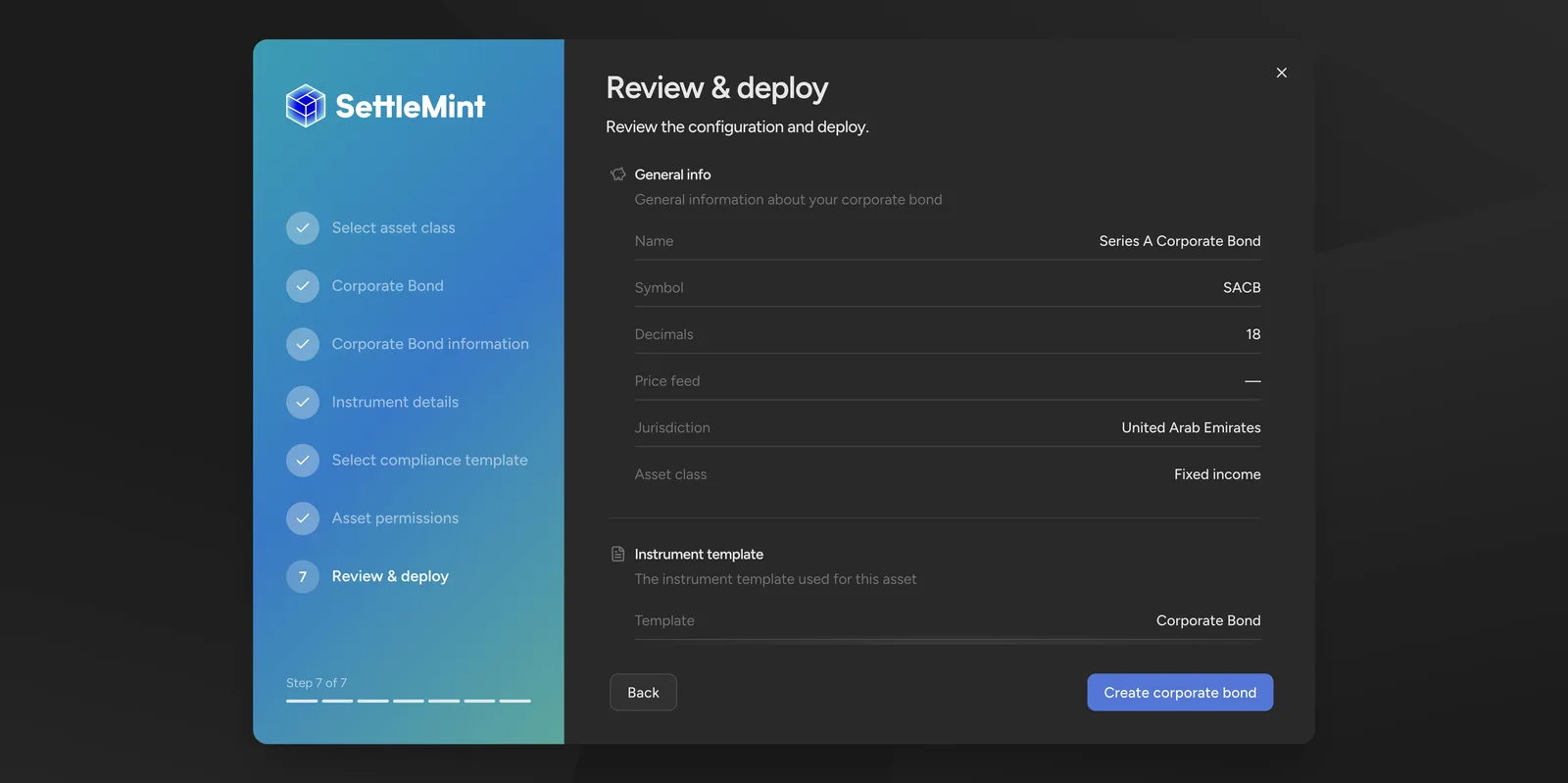Click Create corporate bond button
This screenshot has width=1568, height=783.
click(1180, 692)
